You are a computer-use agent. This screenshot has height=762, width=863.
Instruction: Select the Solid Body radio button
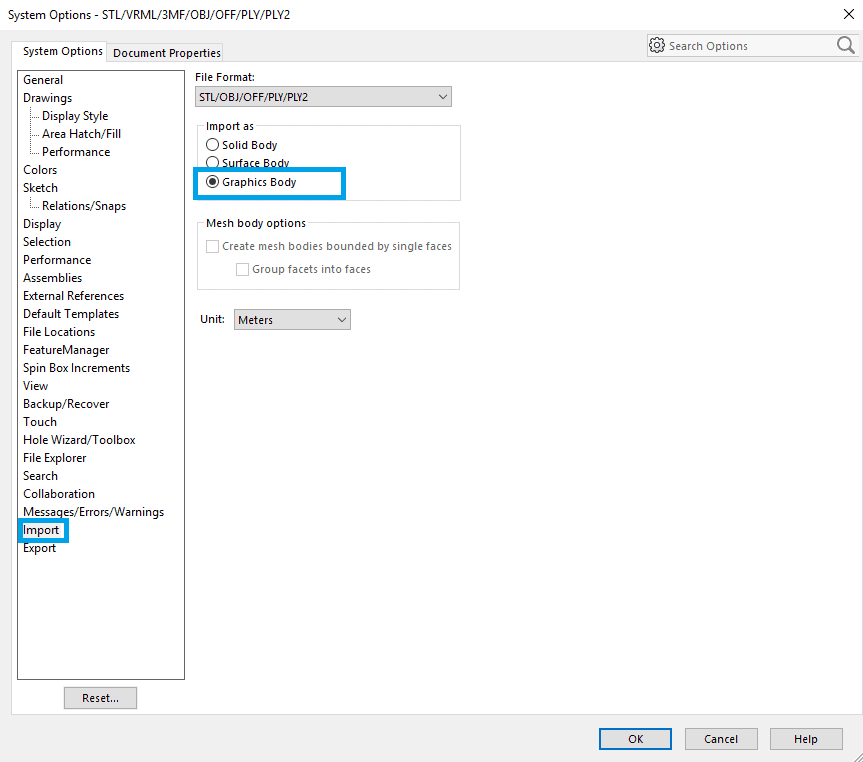(x=212, y=145)
